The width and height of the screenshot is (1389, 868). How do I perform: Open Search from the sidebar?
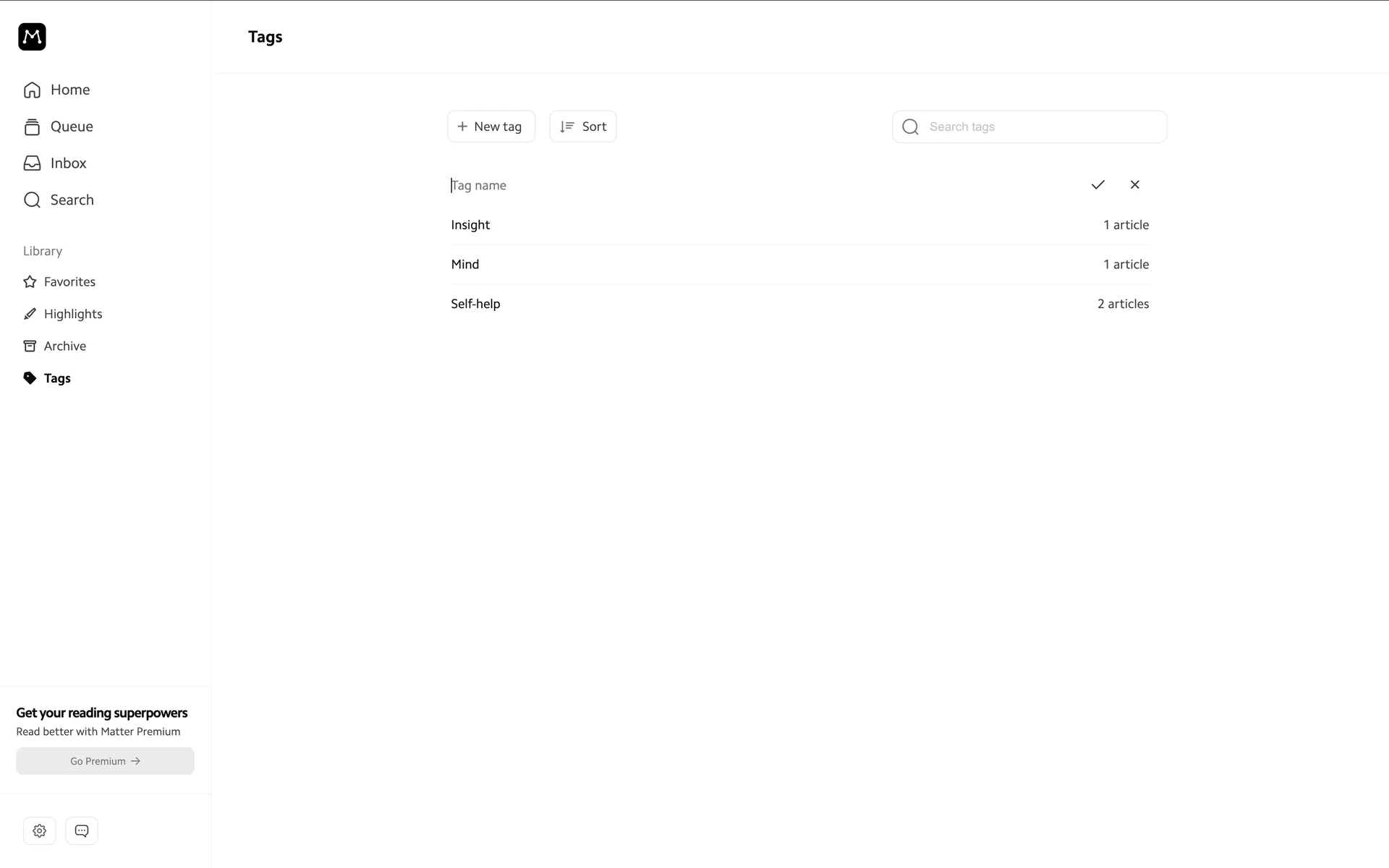coord(72,200)
